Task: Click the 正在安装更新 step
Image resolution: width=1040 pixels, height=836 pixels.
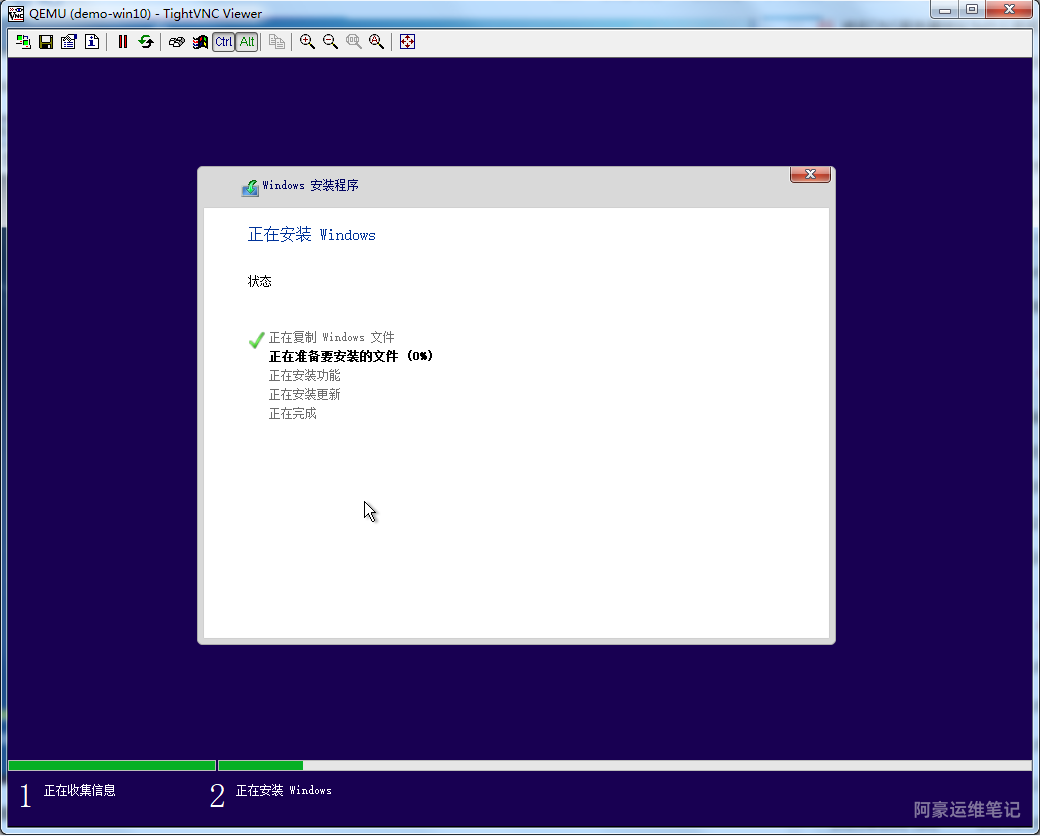Action: pos(304,395)
